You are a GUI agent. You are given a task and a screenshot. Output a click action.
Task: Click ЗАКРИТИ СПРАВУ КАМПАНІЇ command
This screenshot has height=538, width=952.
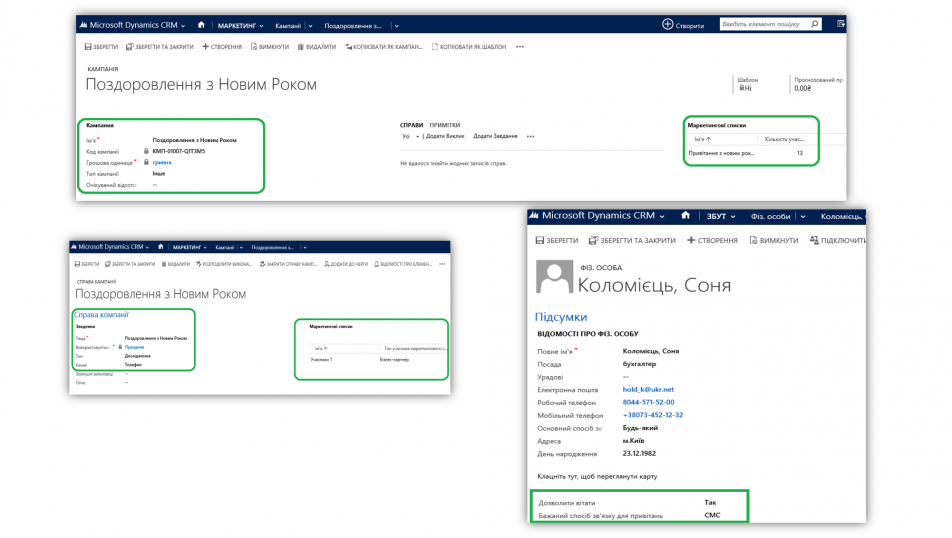click(288, 264)
